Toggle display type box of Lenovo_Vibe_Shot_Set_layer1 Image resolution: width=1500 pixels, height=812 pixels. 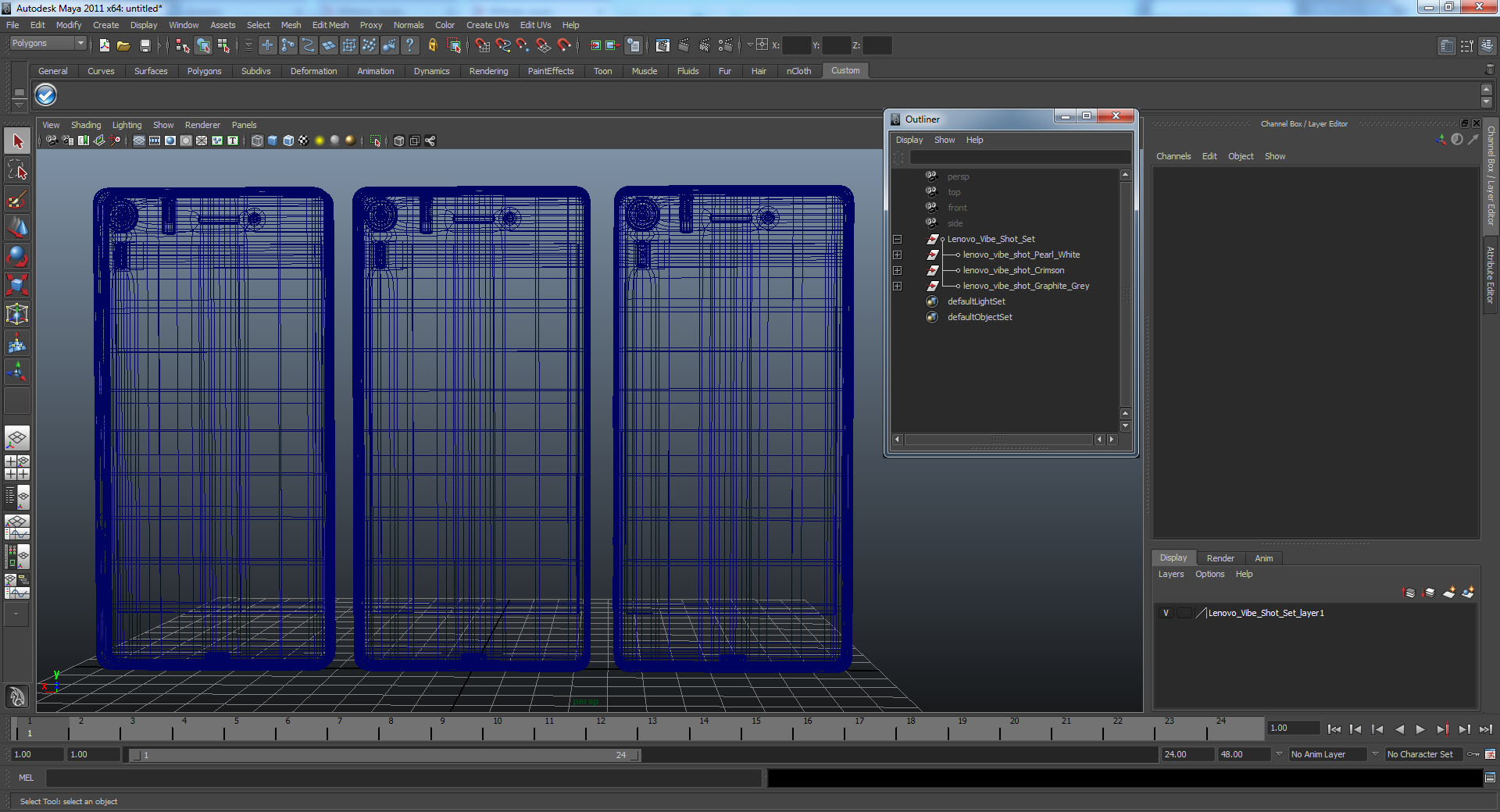pos(1184,613)
